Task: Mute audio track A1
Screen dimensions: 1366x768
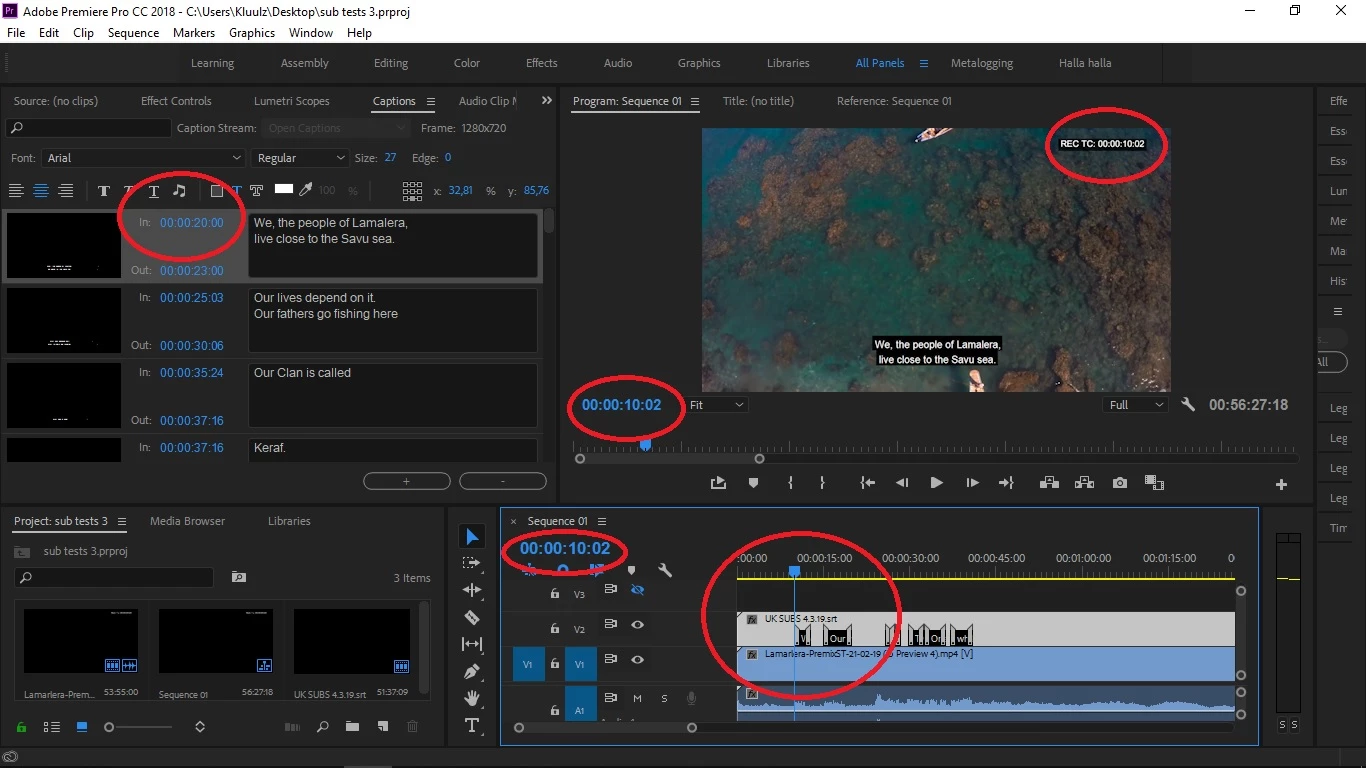Action: [637, 699]
